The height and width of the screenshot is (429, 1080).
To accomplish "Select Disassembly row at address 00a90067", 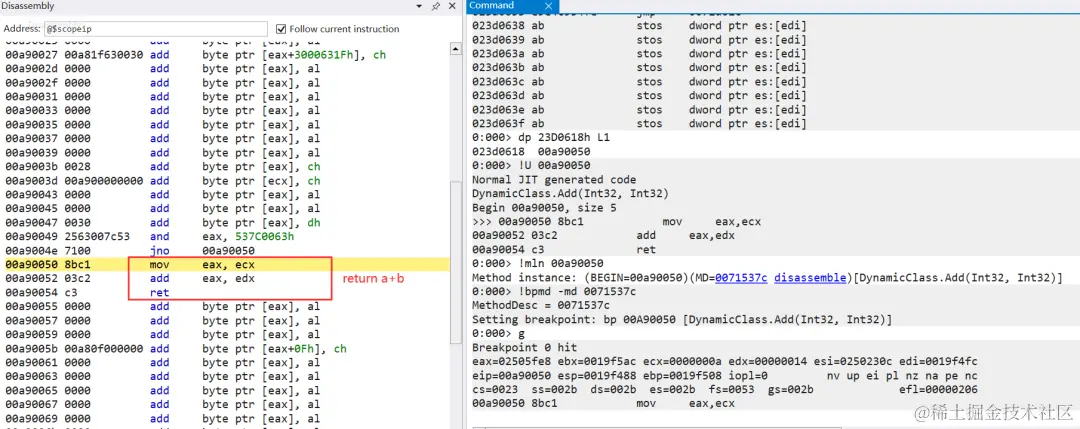I will pyautogui.click(x=227, y=404).
